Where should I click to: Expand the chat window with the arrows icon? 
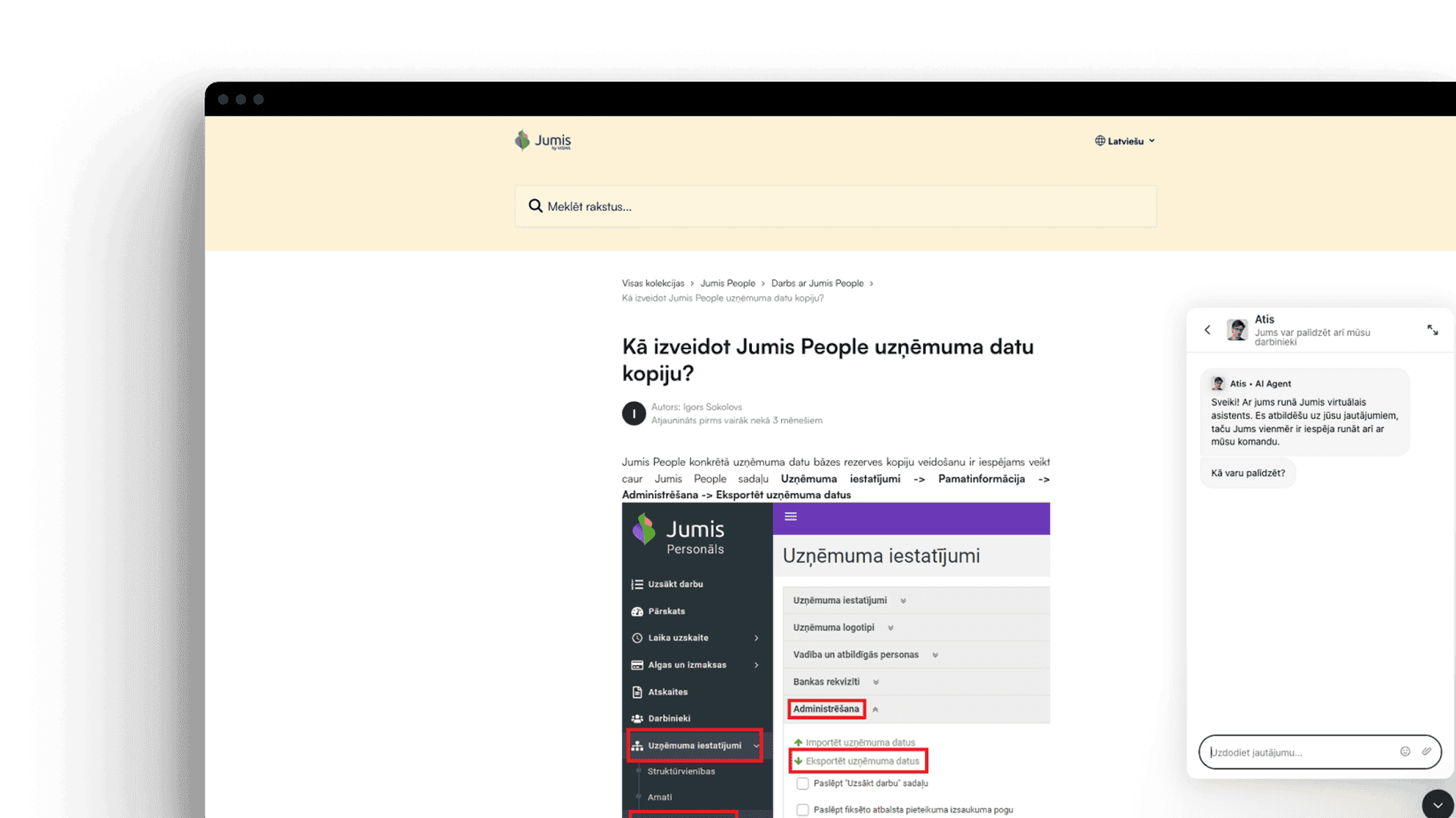pos(1432,330)
